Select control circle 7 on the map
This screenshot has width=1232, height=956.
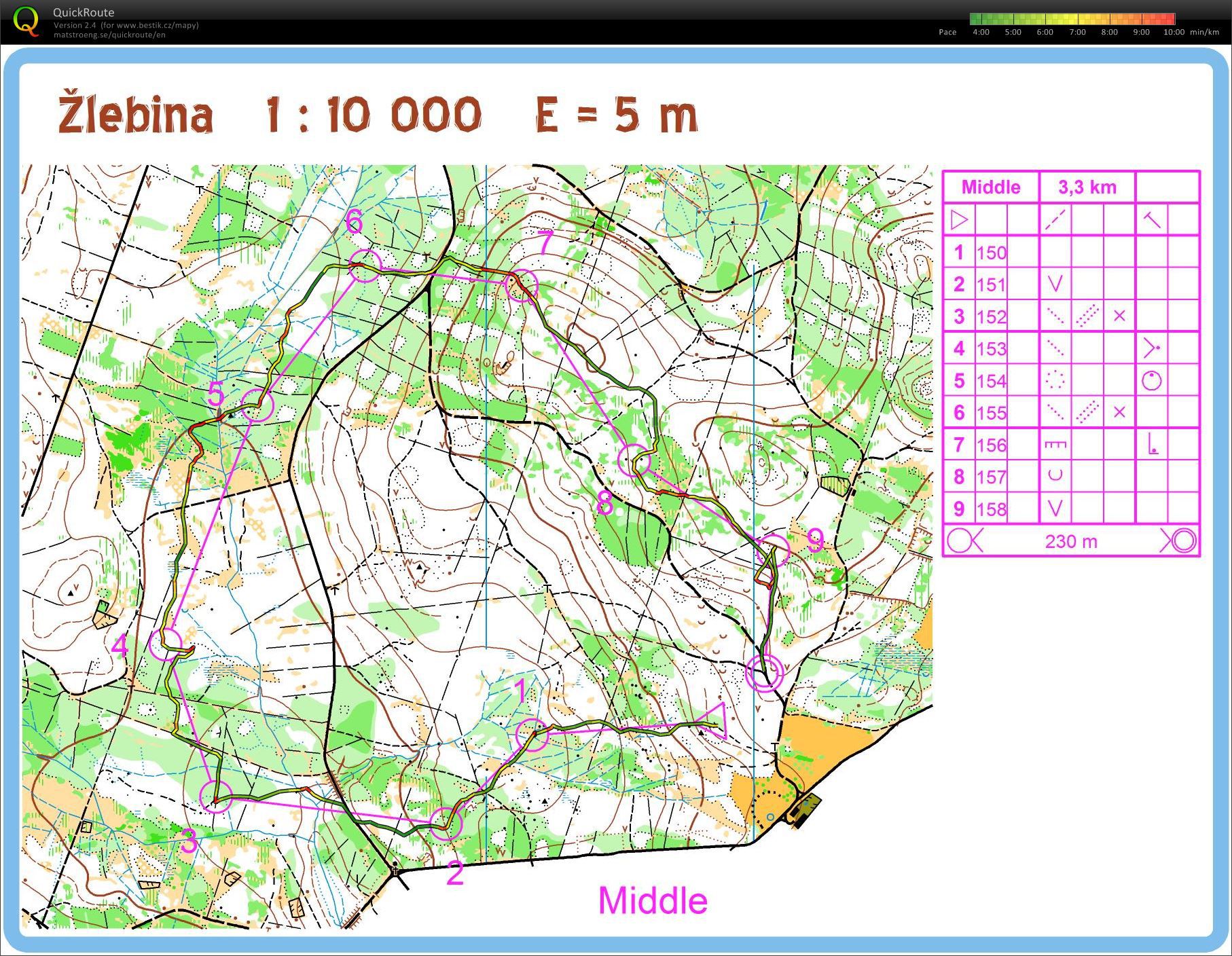[x=522, y=285]
